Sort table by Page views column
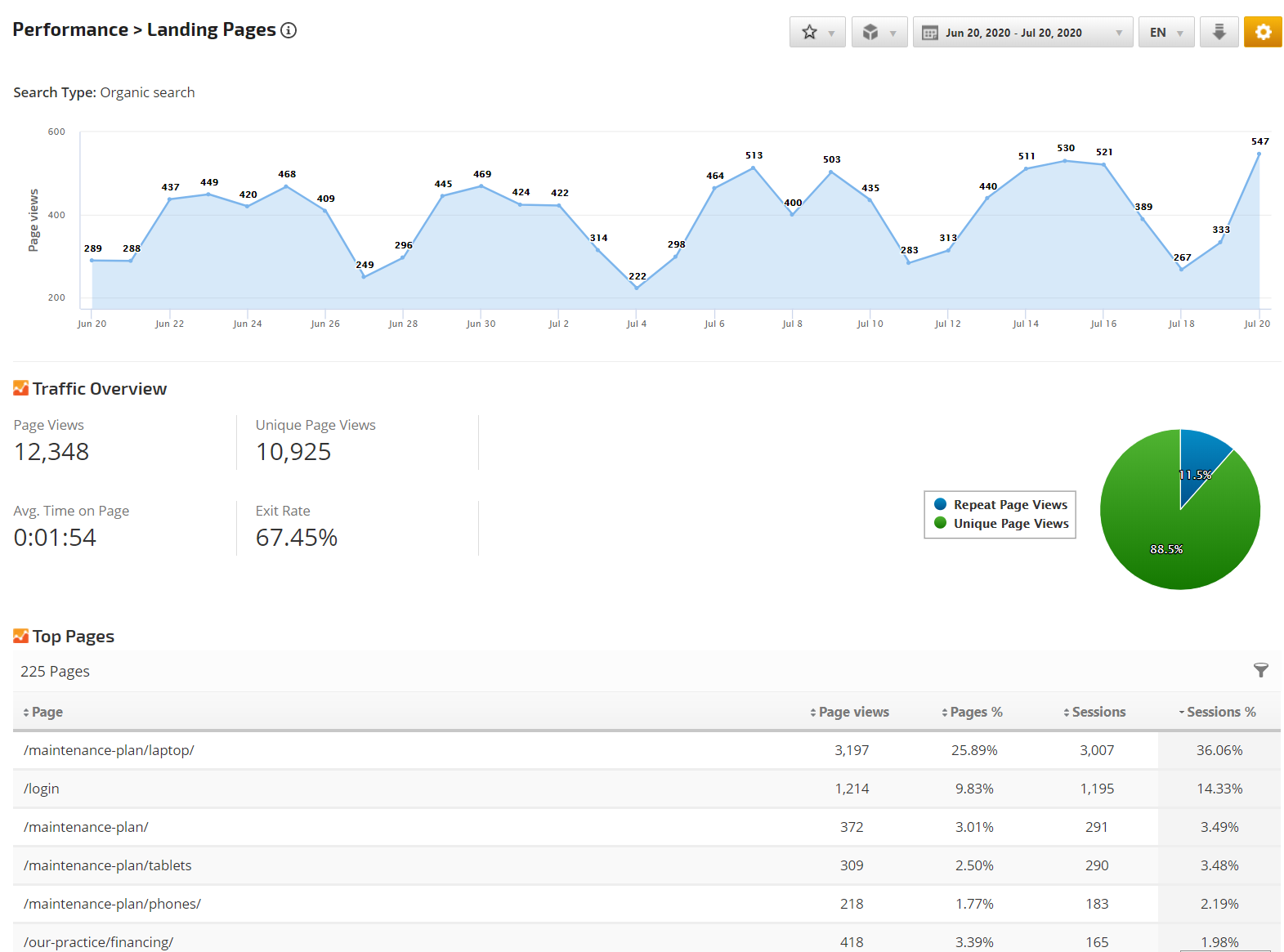1284x952 pixels. point(853,713)
